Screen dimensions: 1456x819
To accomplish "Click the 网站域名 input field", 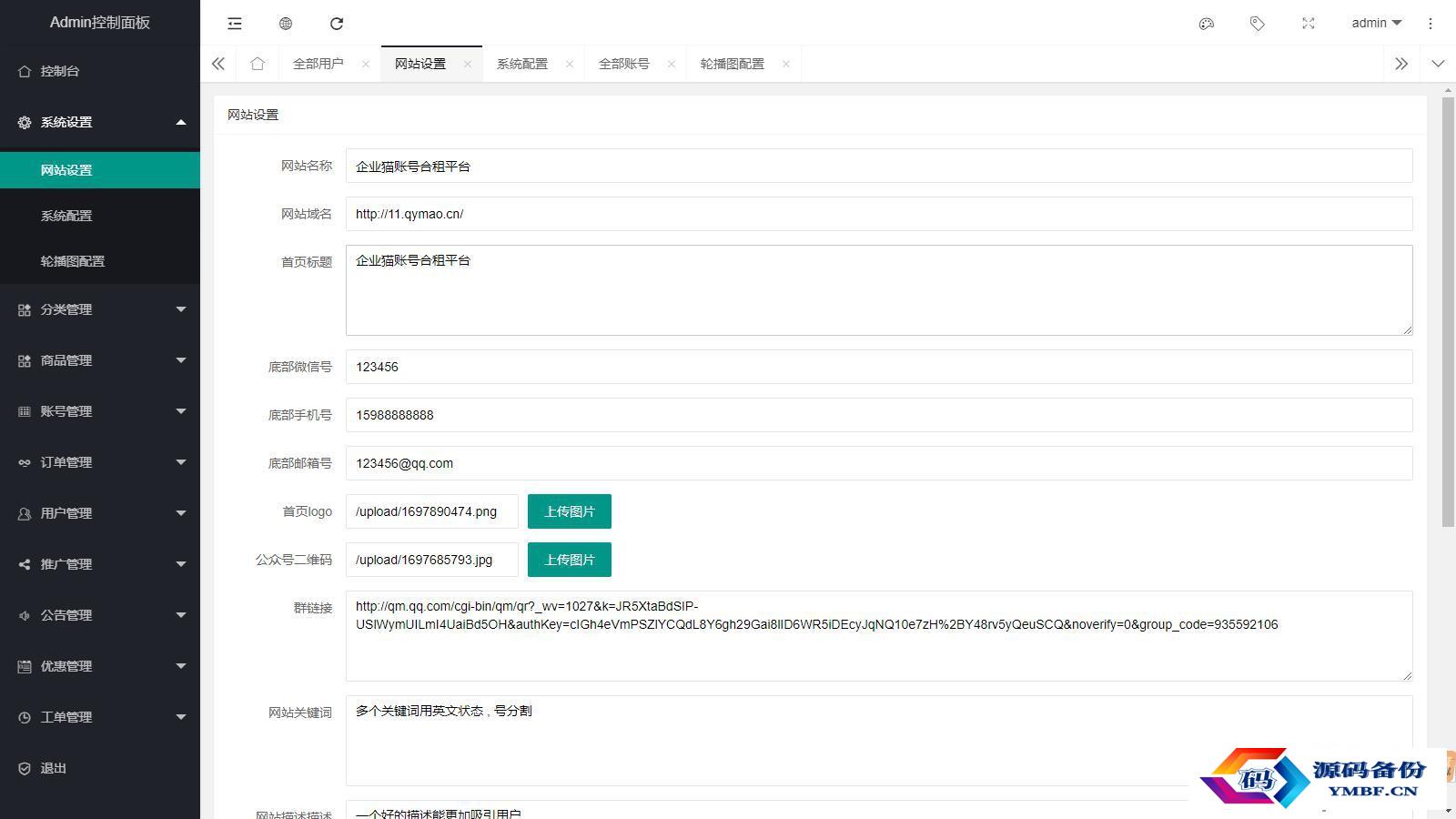I will click(x=879, y=214).
